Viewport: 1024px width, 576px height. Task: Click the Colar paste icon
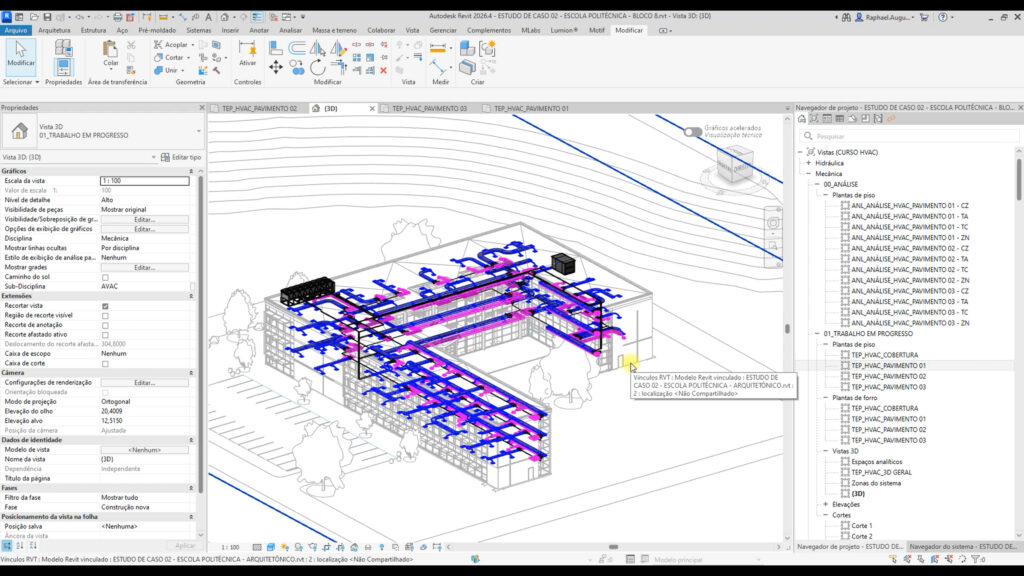pyautogui.click(x=110, y=50)
